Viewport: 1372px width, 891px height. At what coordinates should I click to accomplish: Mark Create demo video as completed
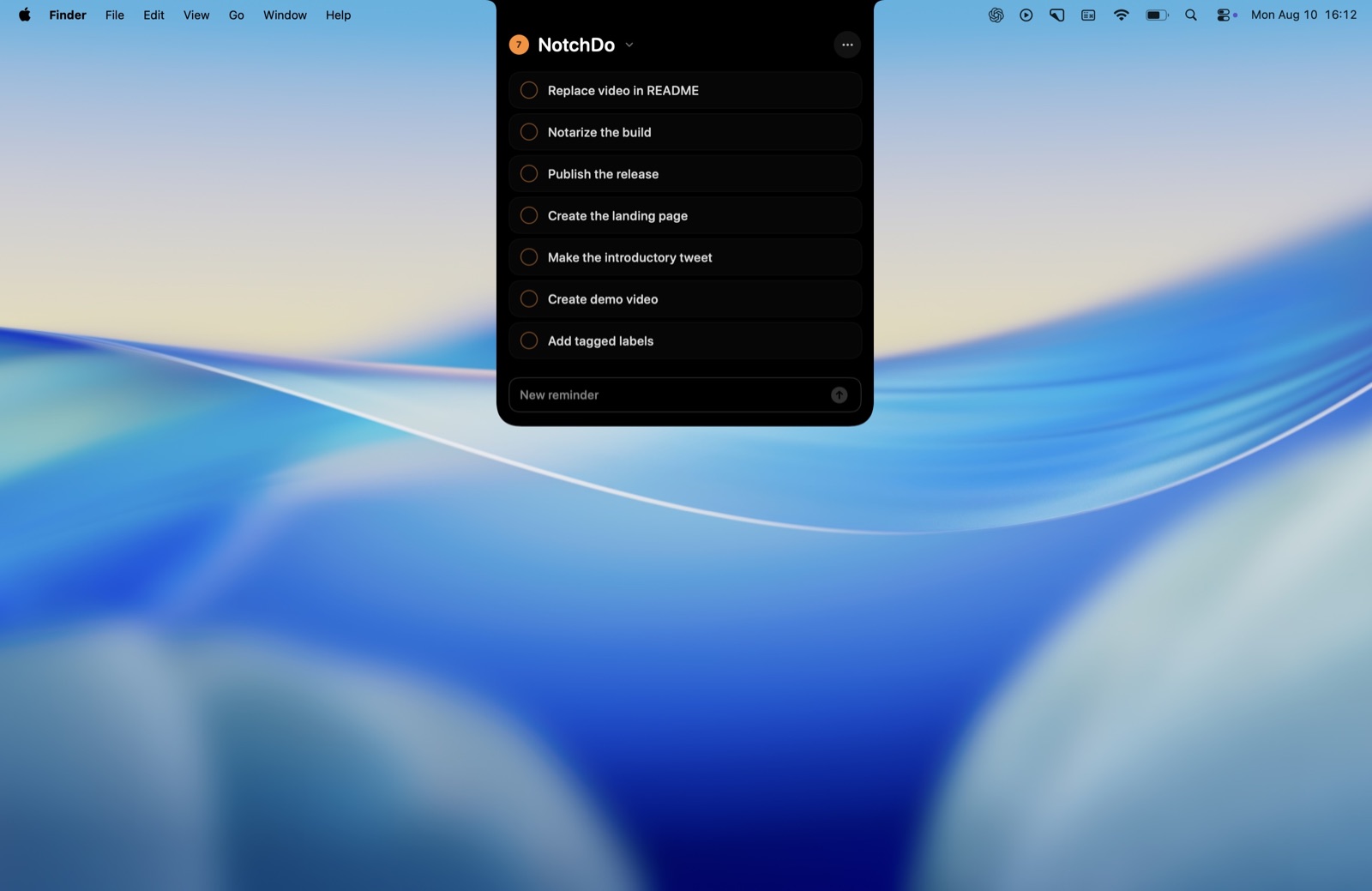click(529, 299)
